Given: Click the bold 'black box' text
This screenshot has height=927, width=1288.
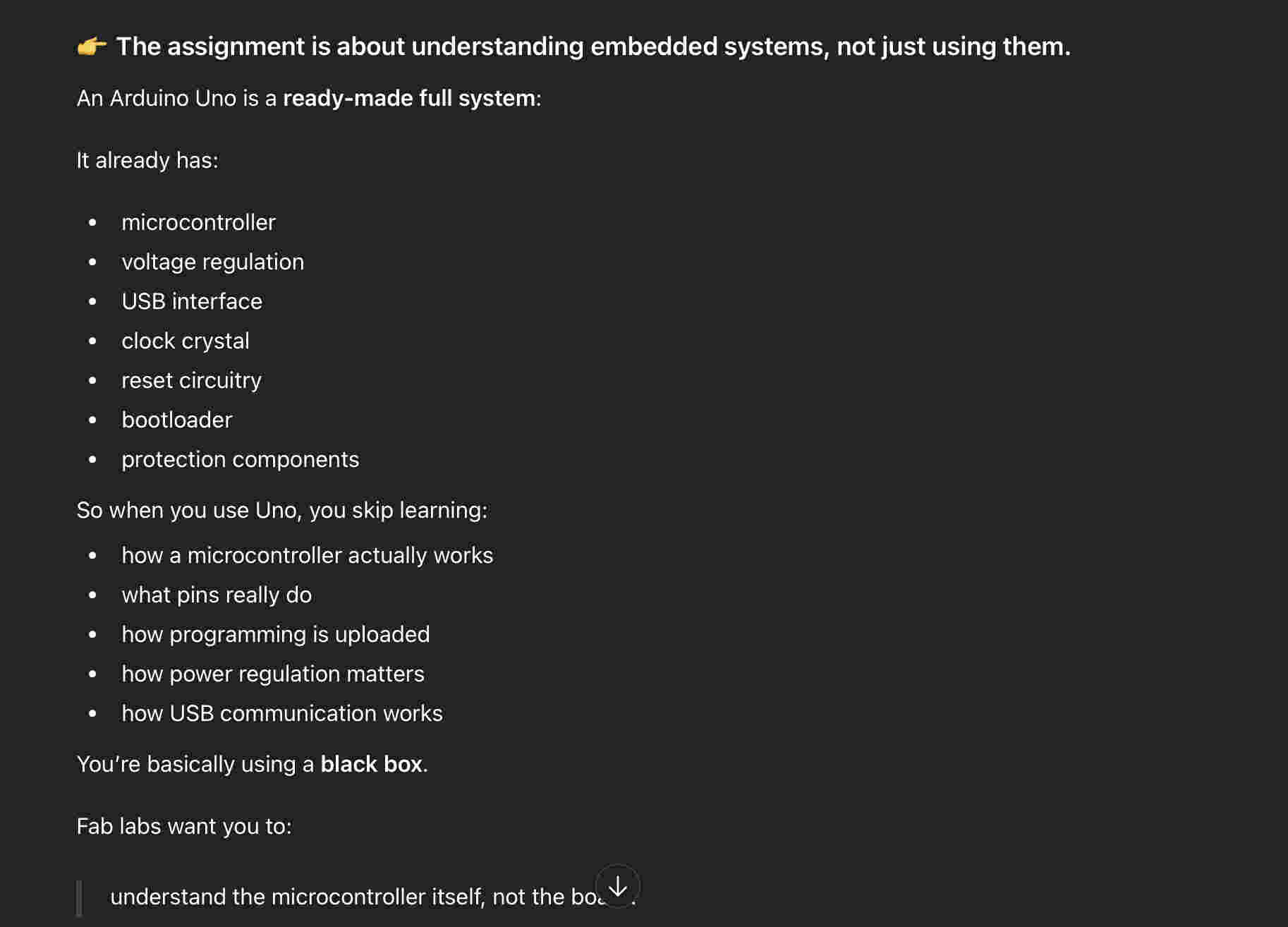Looking at the screenshot, I should (371, 764).
